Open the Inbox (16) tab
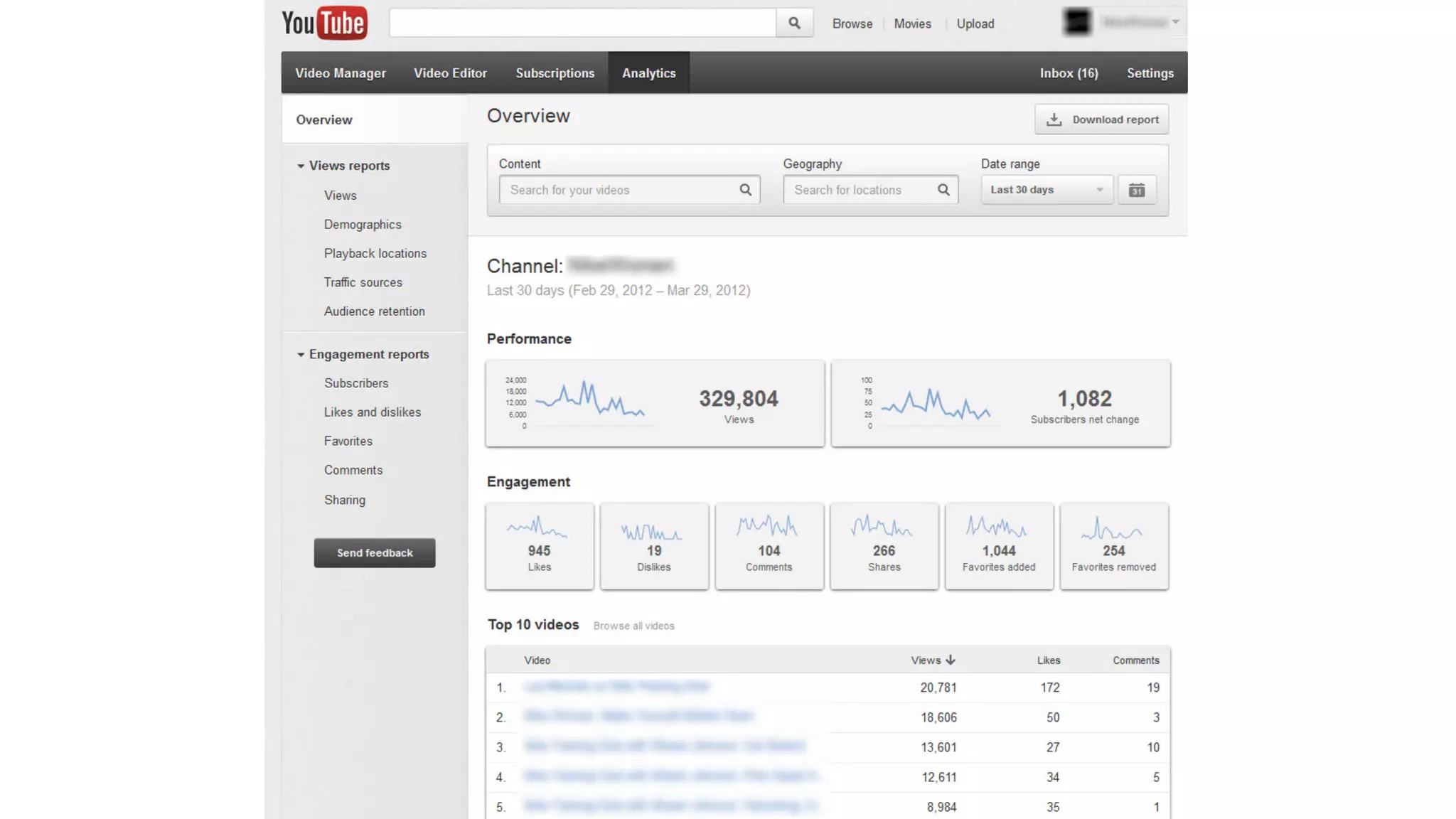This screenshot has height=819, width=1456. coord(1069,73)
